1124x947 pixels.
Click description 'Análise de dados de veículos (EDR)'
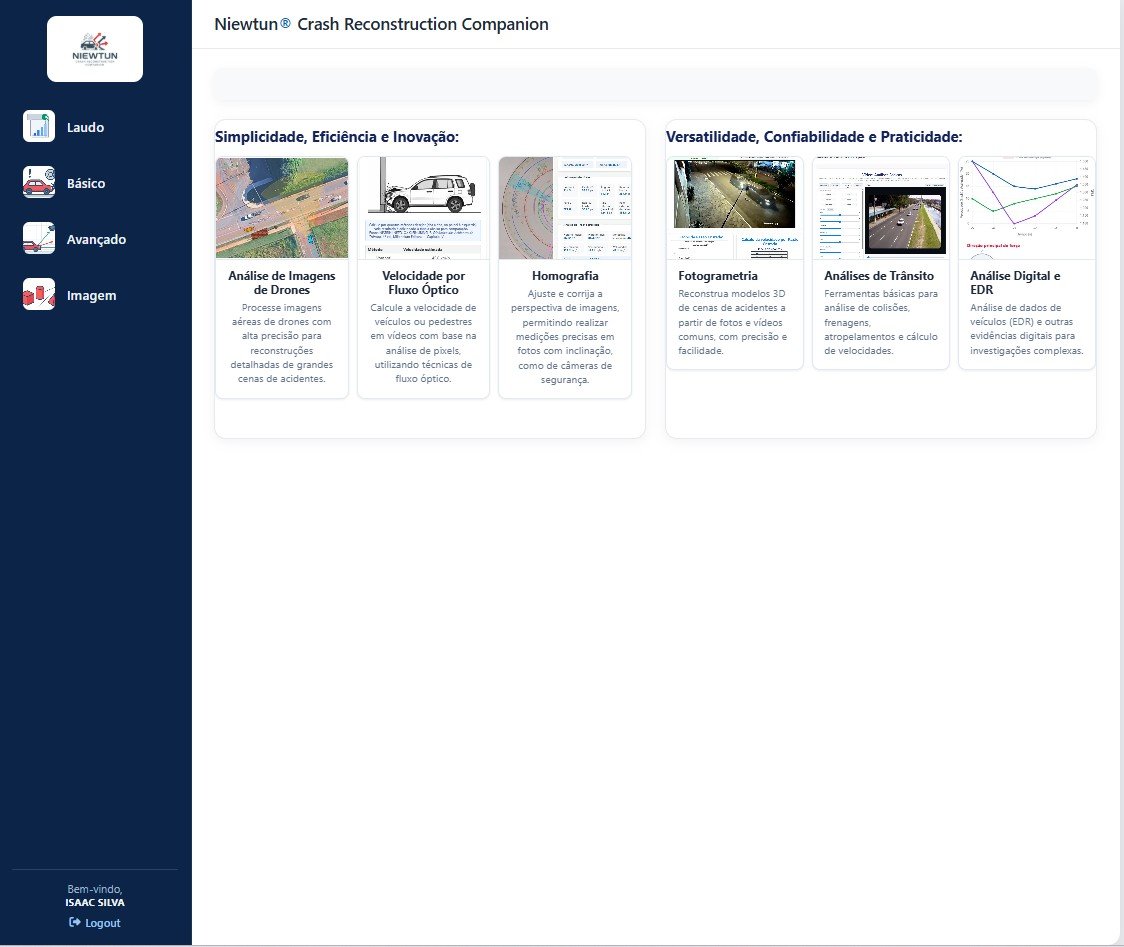pyautogui.click(x=1027, y=329)
